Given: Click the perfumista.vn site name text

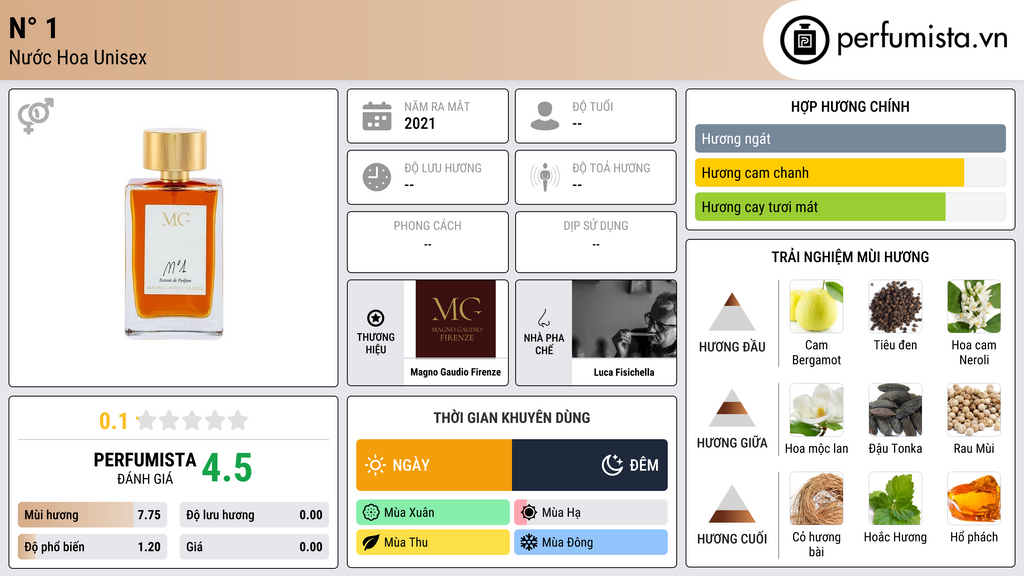Looking at the screenshot, I should pos(922,38).
